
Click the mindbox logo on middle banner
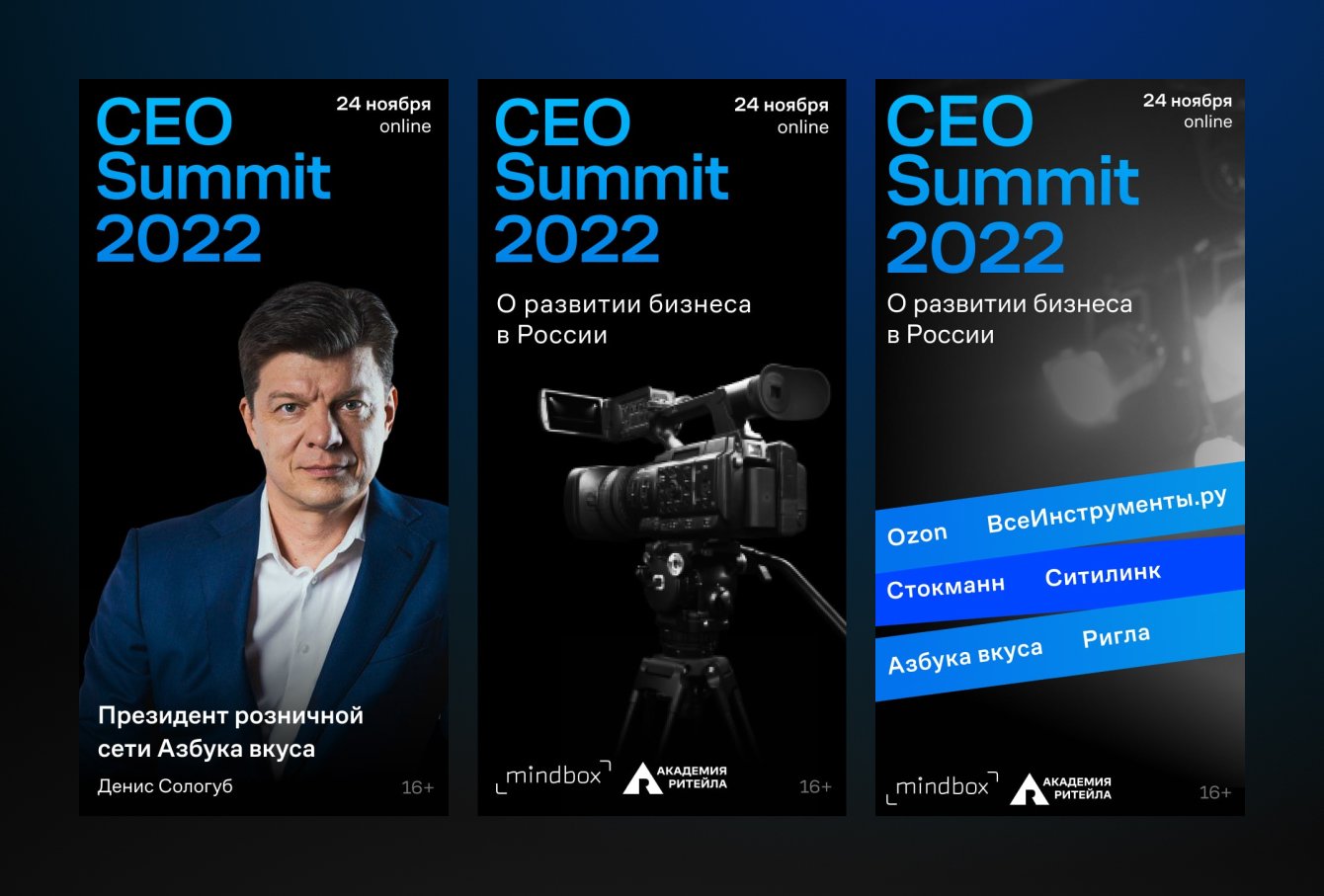(553, 776)
